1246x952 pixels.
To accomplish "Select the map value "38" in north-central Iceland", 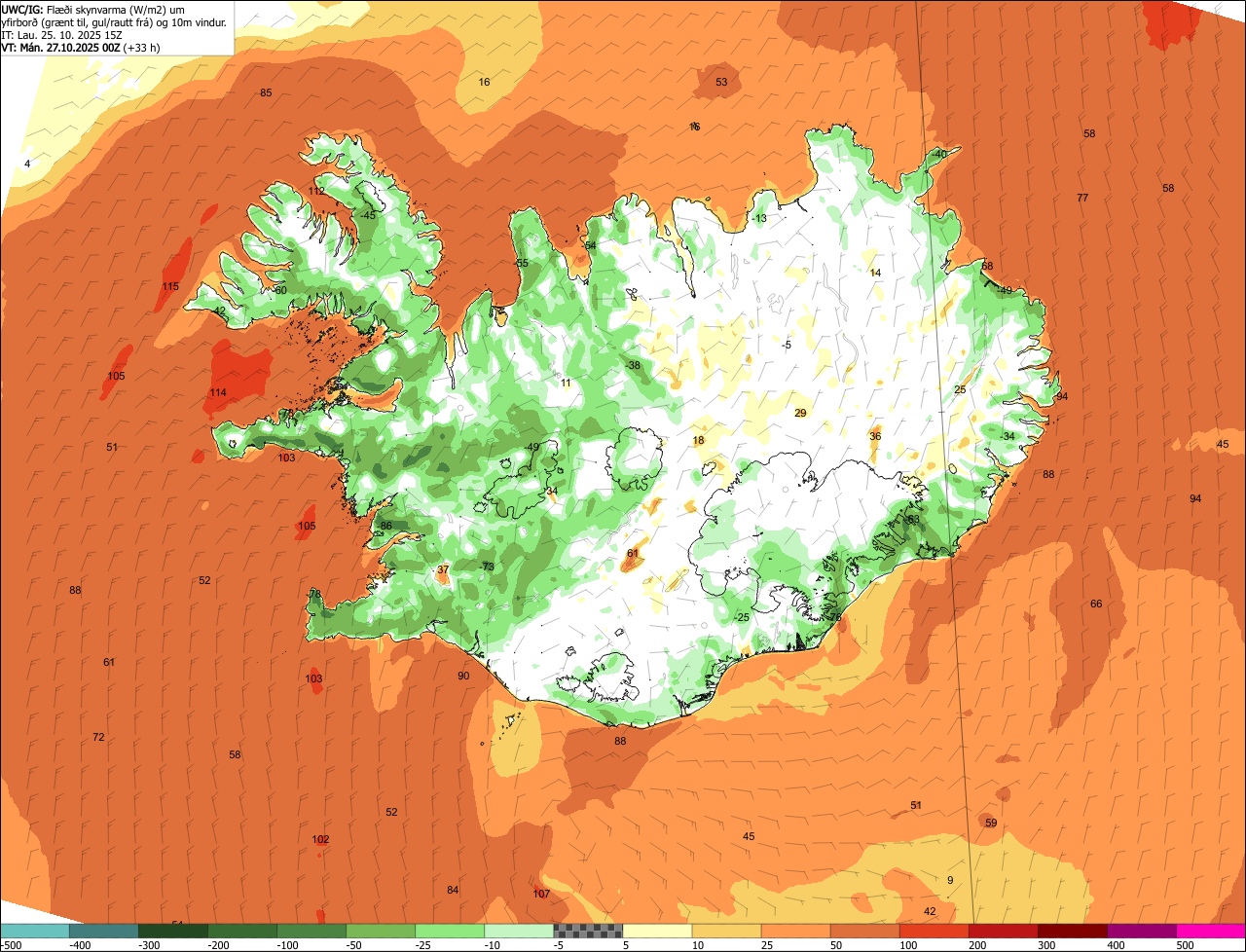I will coord(635,365).
